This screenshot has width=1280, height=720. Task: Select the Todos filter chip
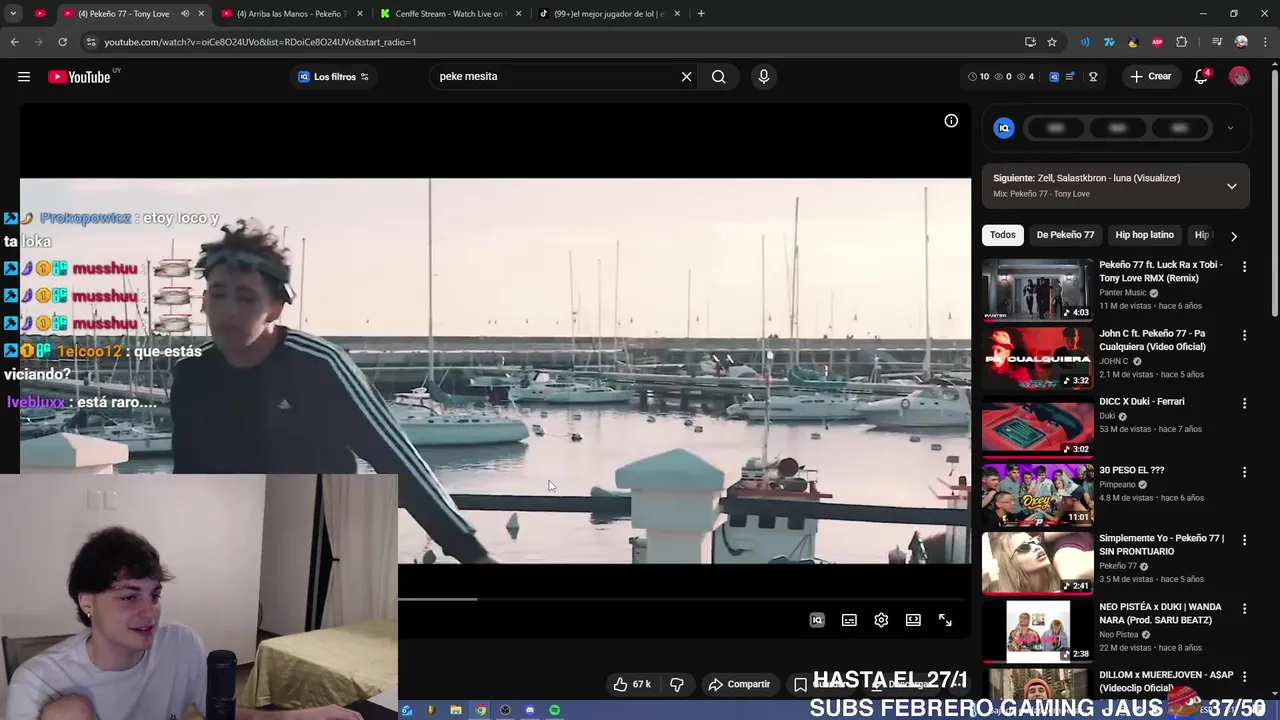(x=1002, y=235)
